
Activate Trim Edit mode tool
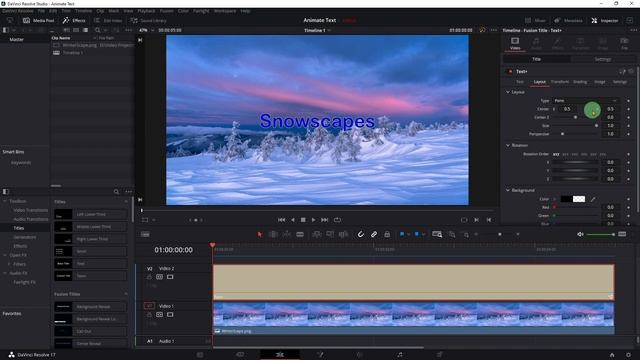point(273,234)
